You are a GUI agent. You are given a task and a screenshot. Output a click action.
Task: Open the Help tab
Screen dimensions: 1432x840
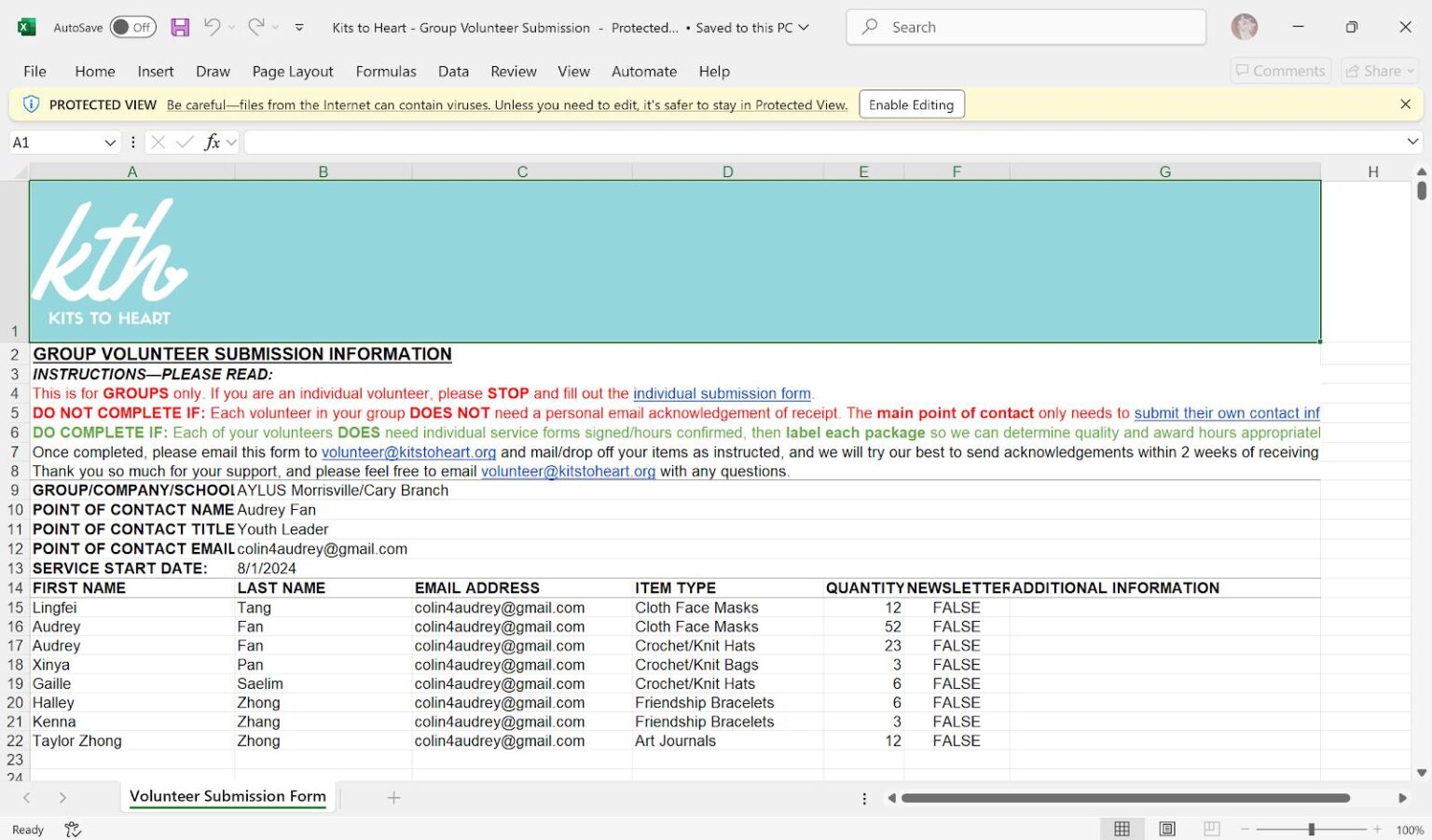714,71
